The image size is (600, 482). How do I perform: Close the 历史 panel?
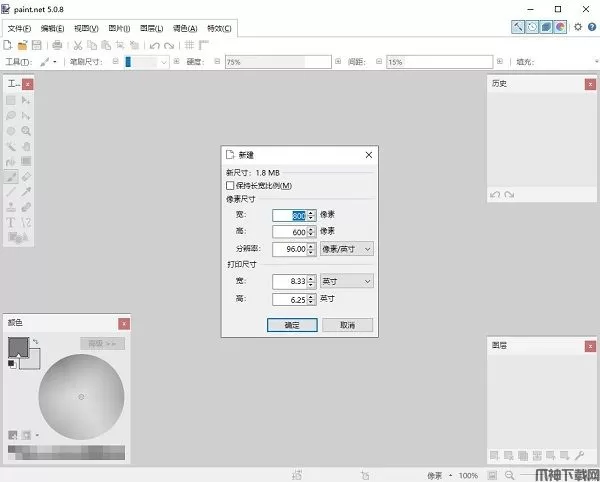click(x=590, y=84)
